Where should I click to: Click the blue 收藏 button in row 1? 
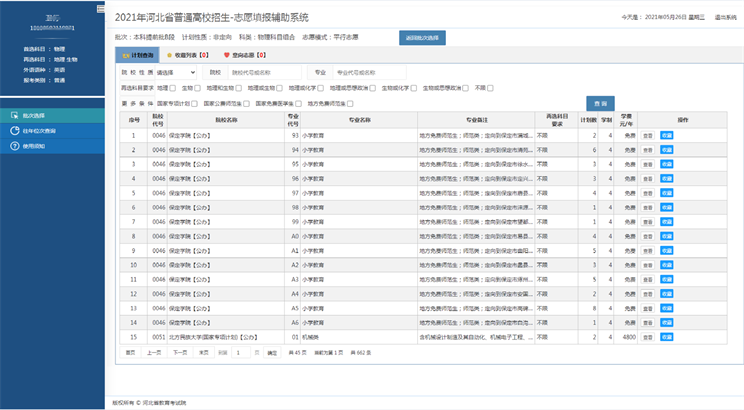(666, 134)
